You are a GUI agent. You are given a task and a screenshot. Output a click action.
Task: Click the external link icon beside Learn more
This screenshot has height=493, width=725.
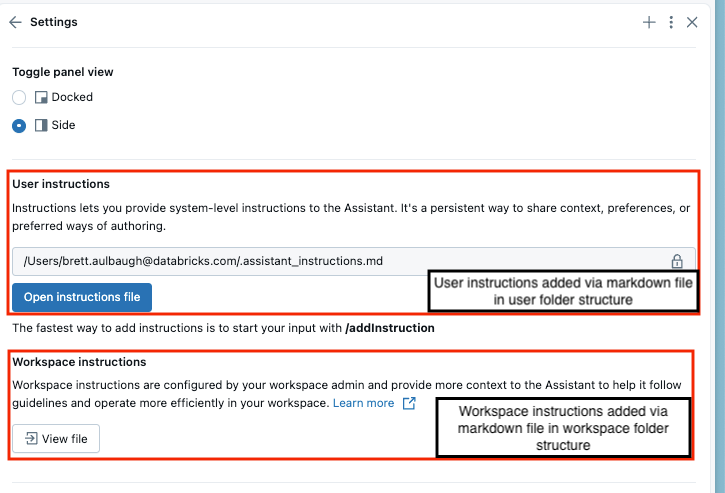tap(409, 403)
